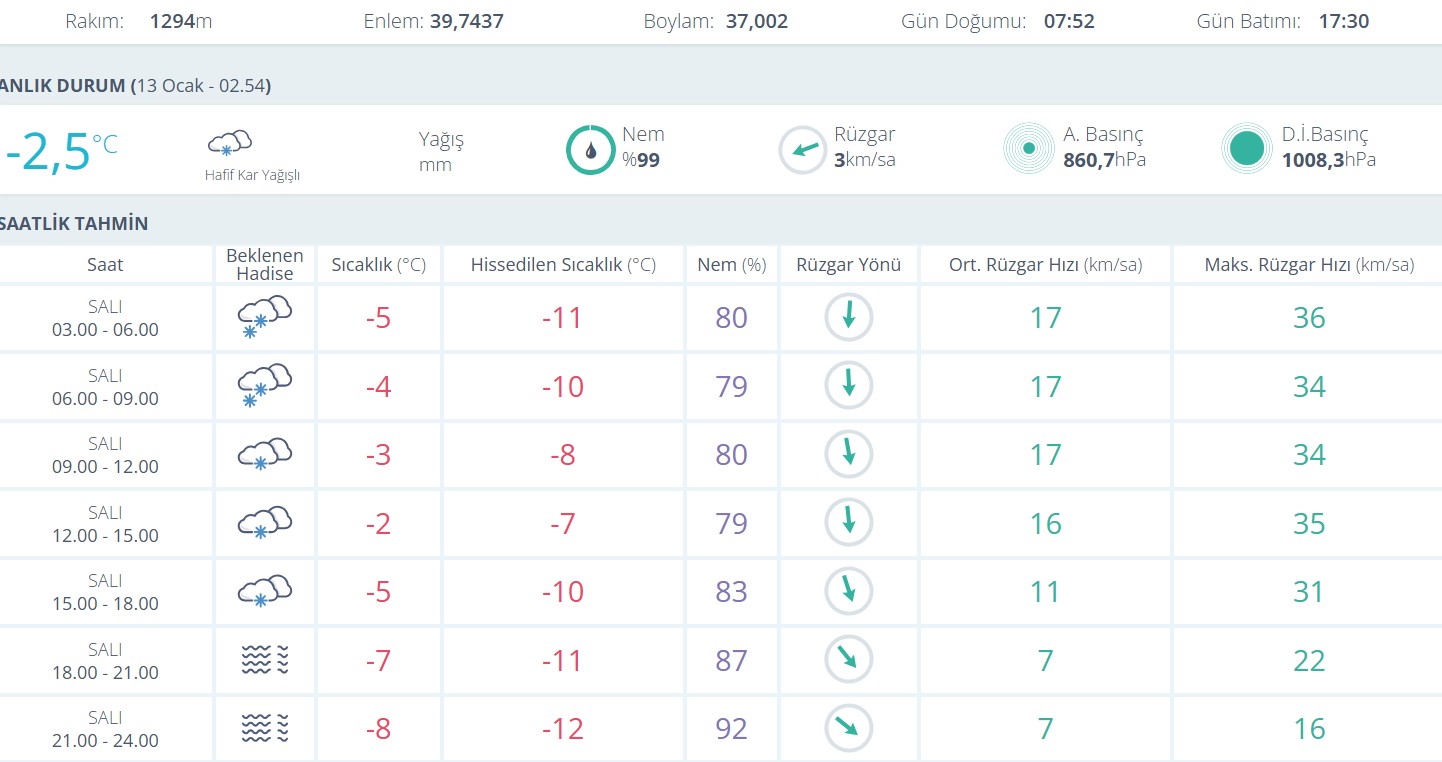Click snow icon for 03.00 - 06.00 forecast
This screenshot has width=1442, height=762.
[264, 317]
